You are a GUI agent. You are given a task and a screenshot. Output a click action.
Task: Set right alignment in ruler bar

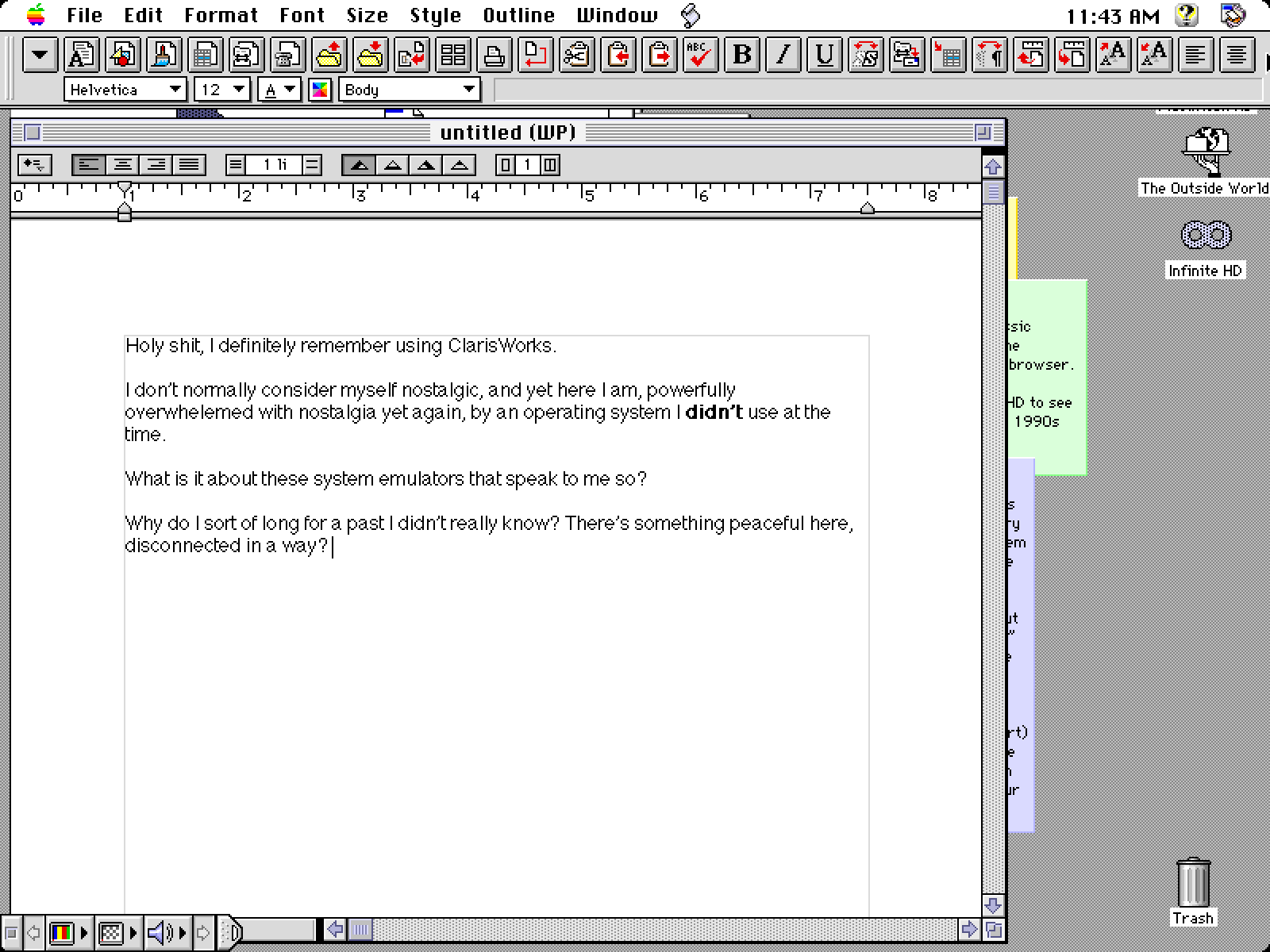(156, 165)
